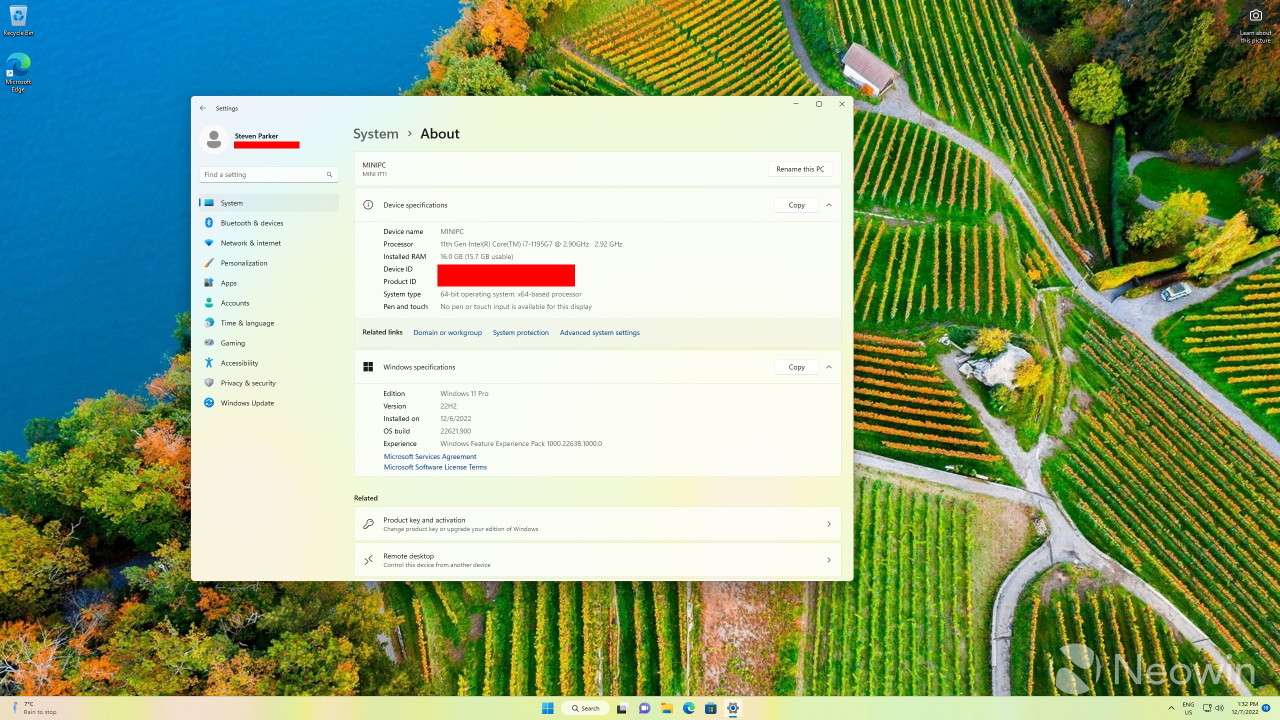Copy the Device specifications

point(796,205)
